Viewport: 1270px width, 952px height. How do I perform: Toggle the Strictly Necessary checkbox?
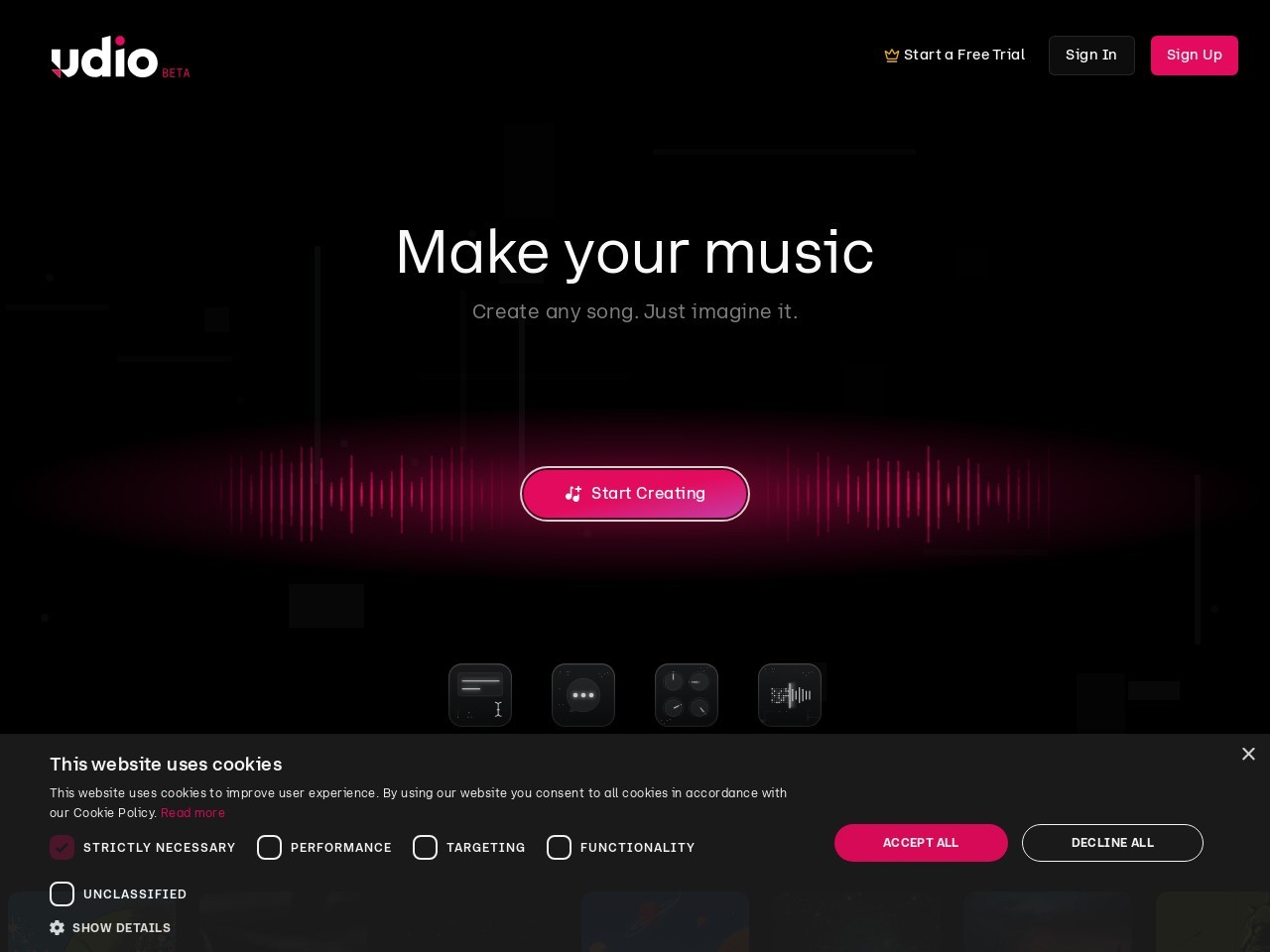click(x=62, y=847)
